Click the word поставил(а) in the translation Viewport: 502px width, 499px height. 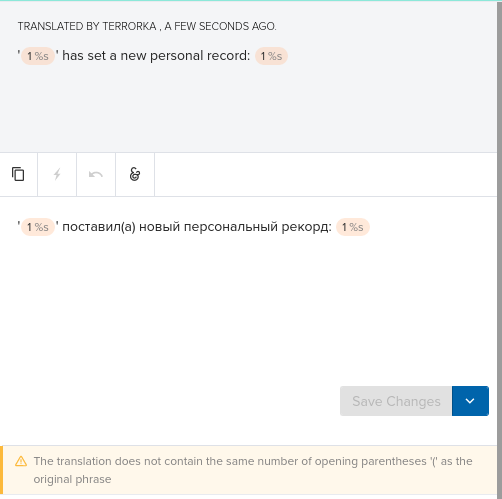[99, 227]
